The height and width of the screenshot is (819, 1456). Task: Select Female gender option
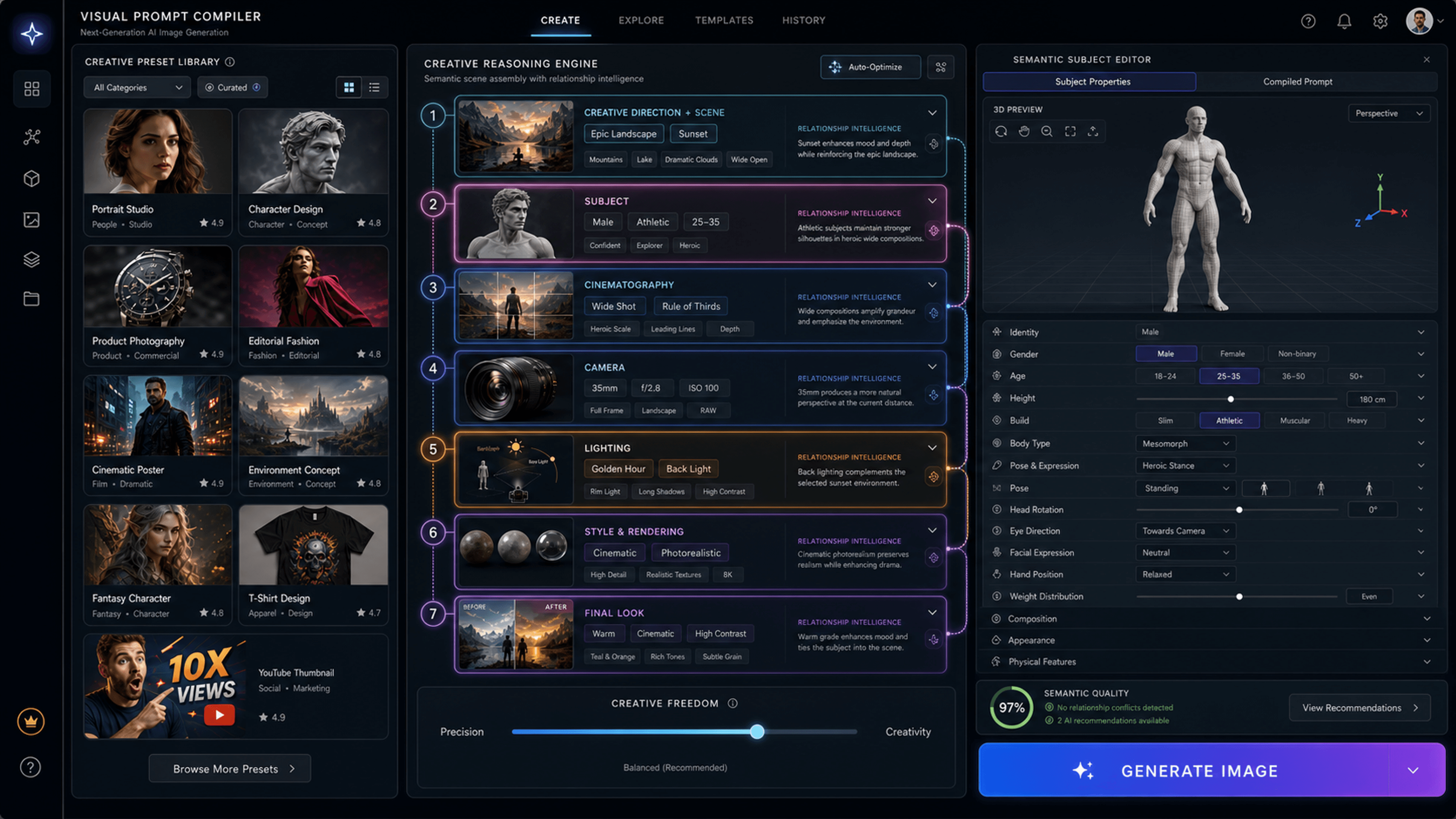(x=1232, y=354)
